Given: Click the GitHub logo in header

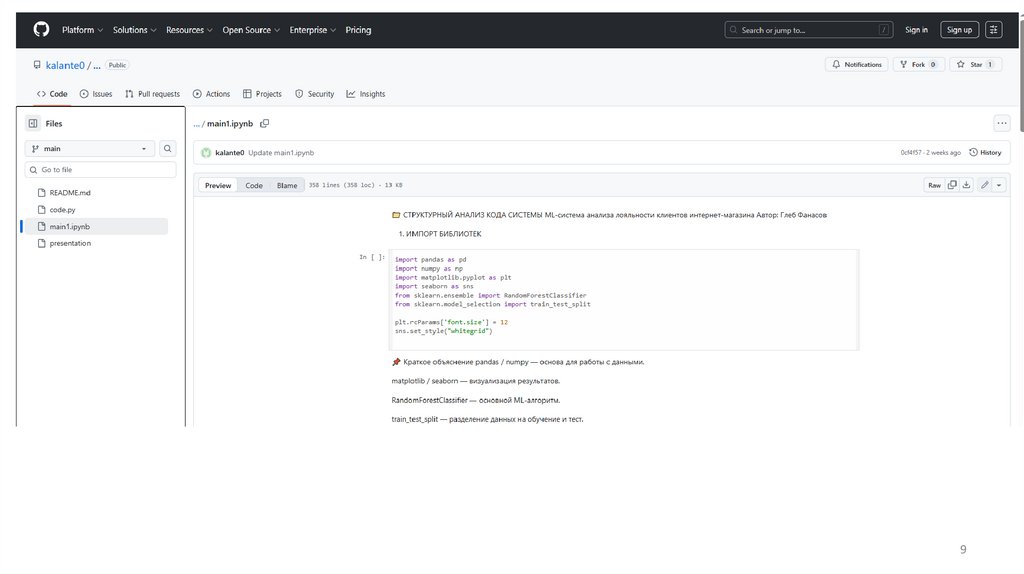Looking at the screenshot, I should tap(41, 30).
